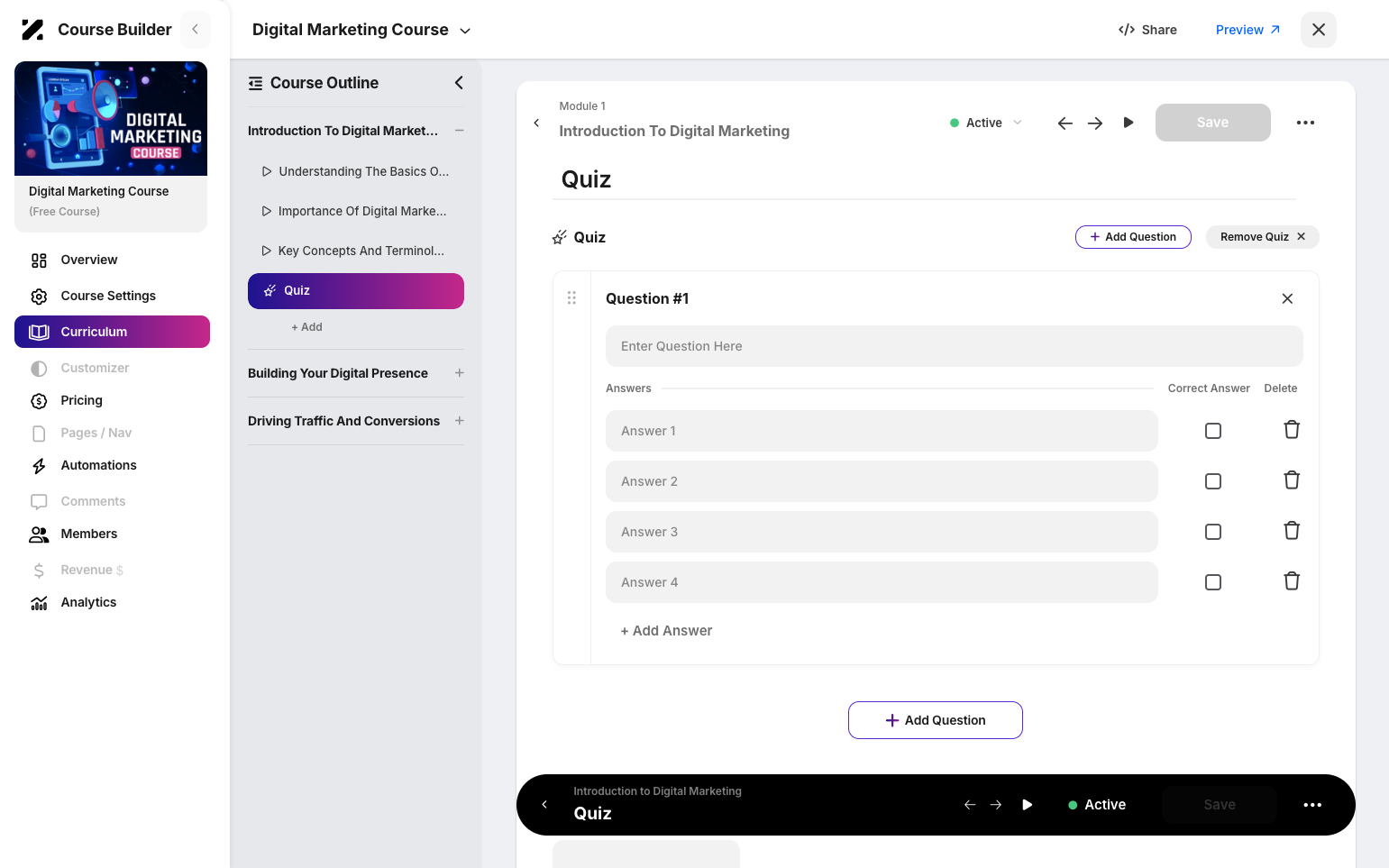This screenshot has height=868, width=1389.
Task: Click the play icon in module header
Action: pyautogui.click(x=1128, y=123)
